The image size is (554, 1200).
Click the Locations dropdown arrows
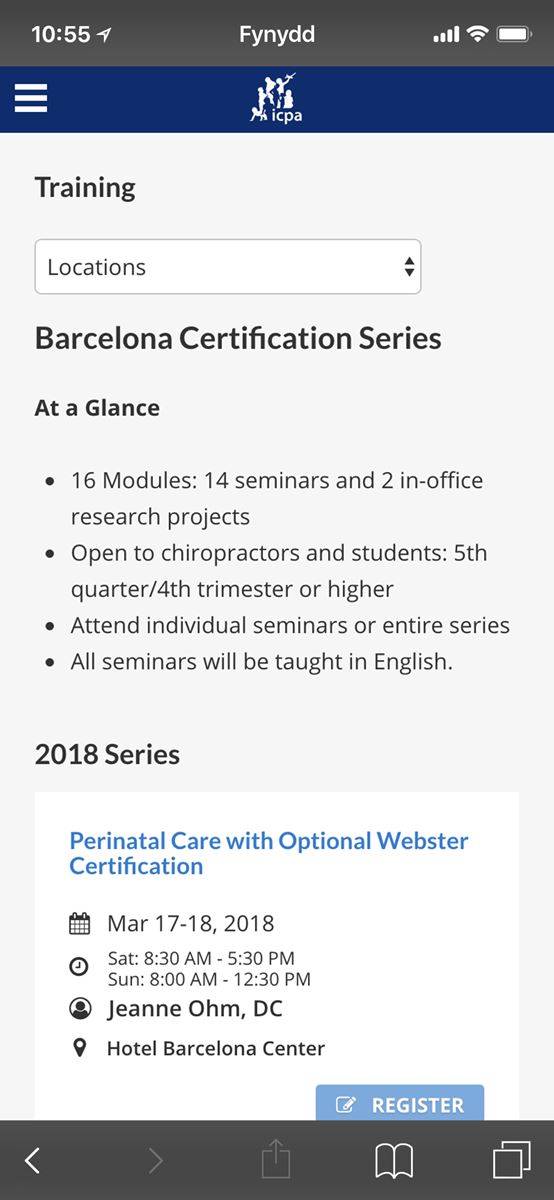408,267
